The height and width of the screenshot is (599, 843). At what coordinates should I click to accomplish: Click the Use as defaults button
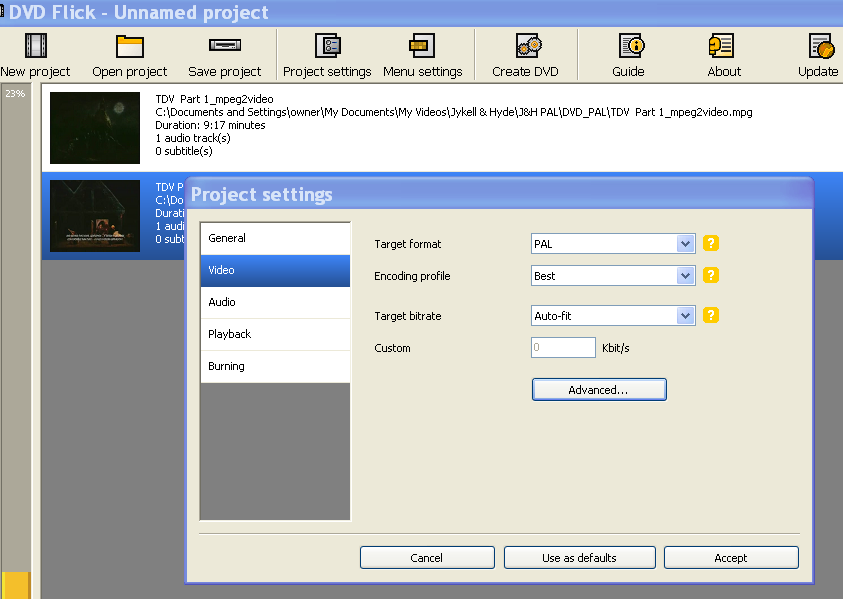click(x=580, y=558)
